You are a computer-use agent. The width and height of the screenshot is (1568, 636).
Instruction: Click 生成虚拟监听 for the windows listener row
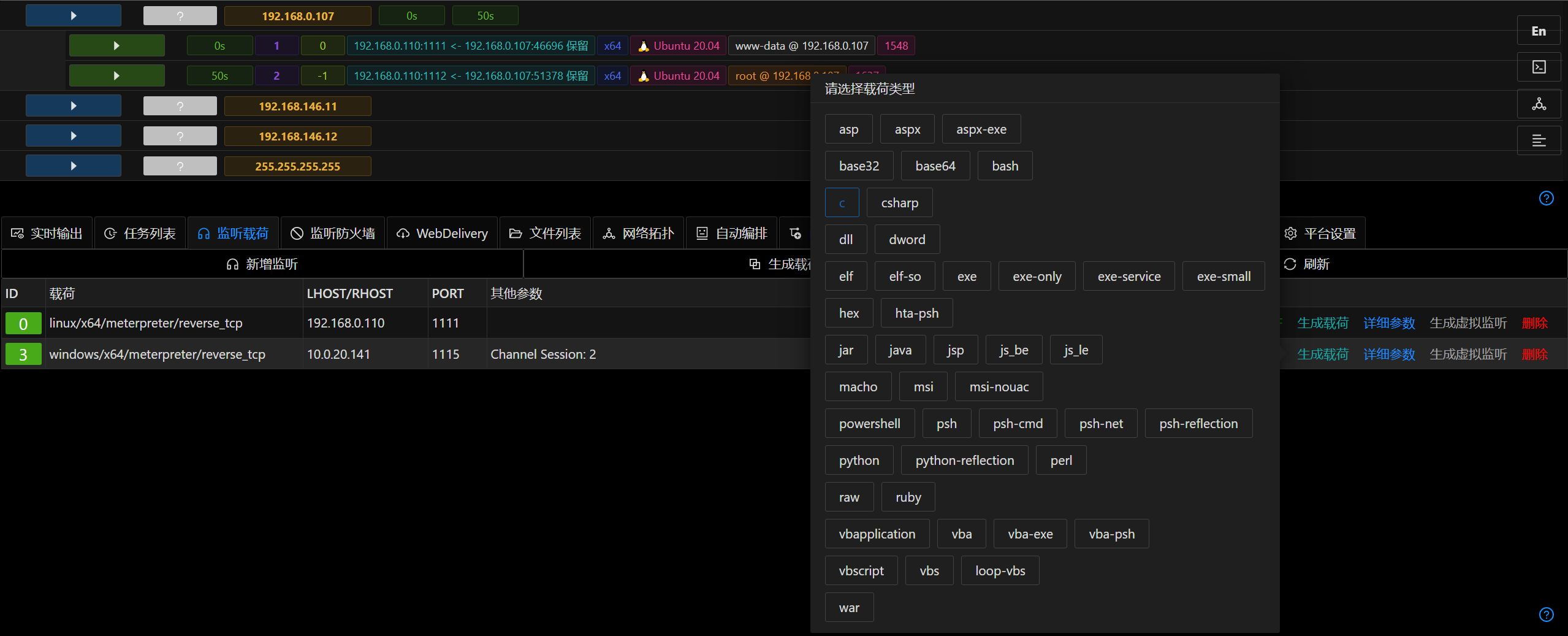pyautogui.click(x=1468, y=354)
